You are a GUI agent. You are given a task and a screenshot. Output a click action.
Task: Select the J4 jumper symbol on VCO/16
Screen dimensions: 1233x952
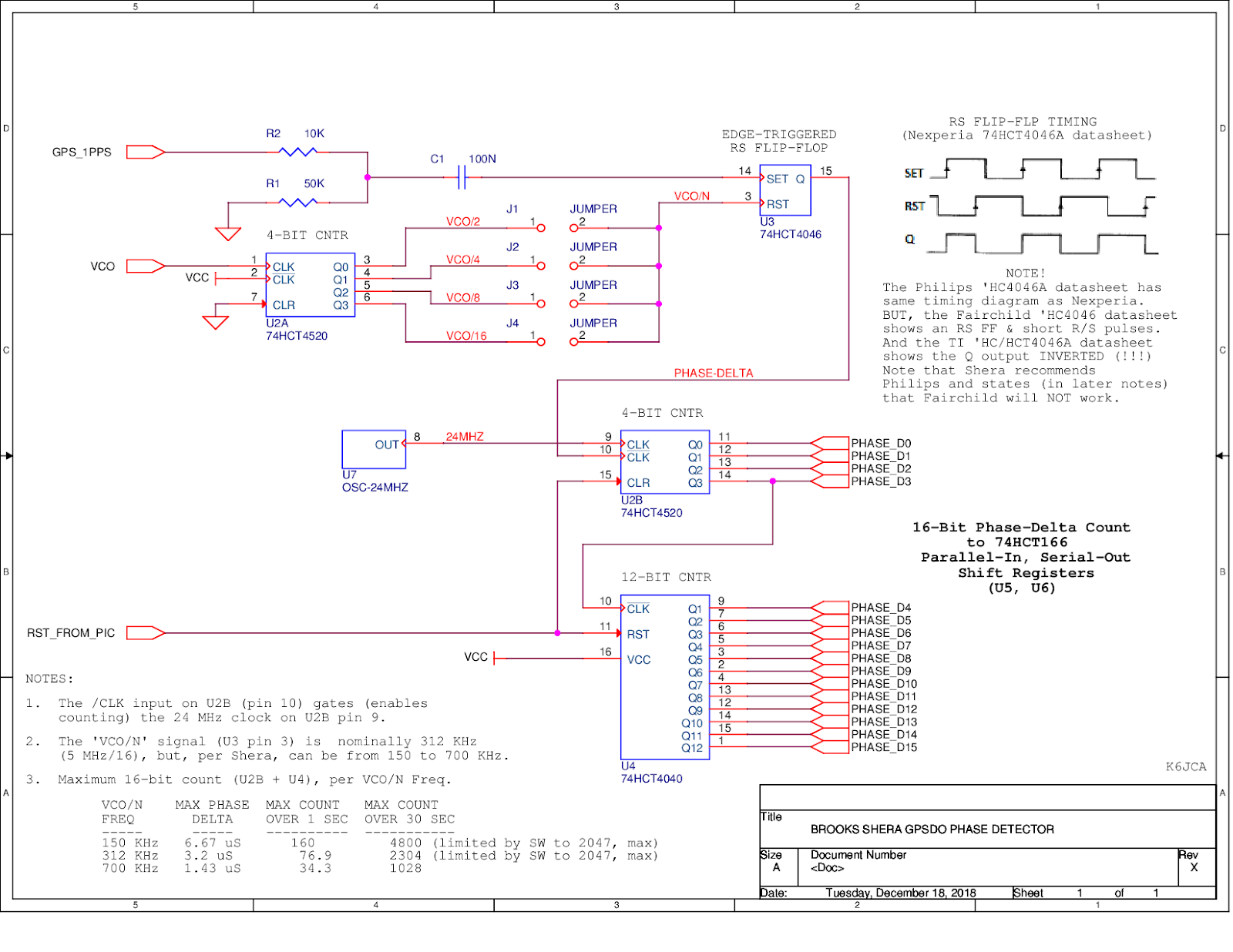click(x=557, y=342)
